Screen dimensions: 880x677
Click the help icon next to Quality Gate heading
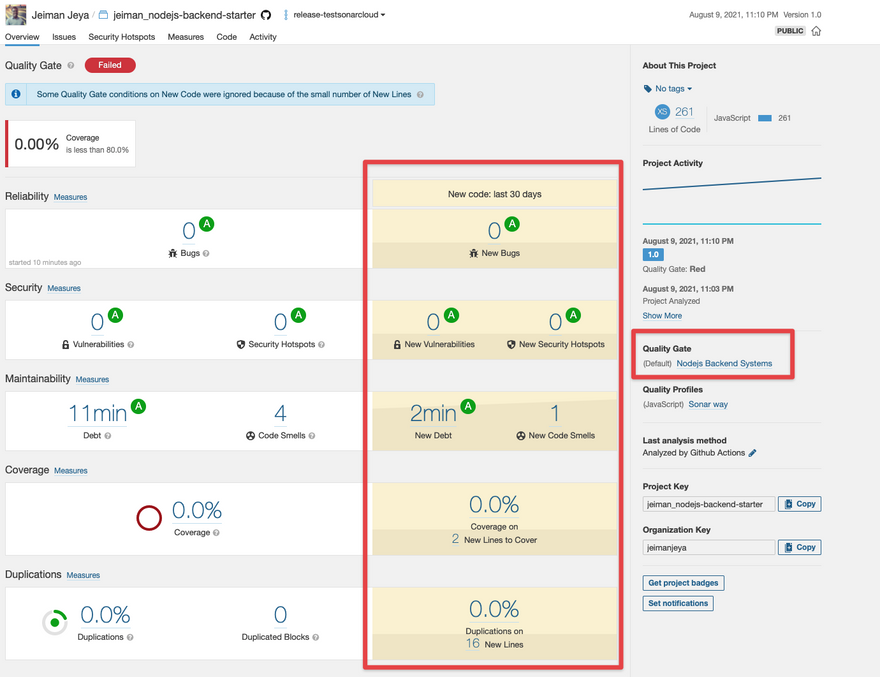(x=71, y=66)
